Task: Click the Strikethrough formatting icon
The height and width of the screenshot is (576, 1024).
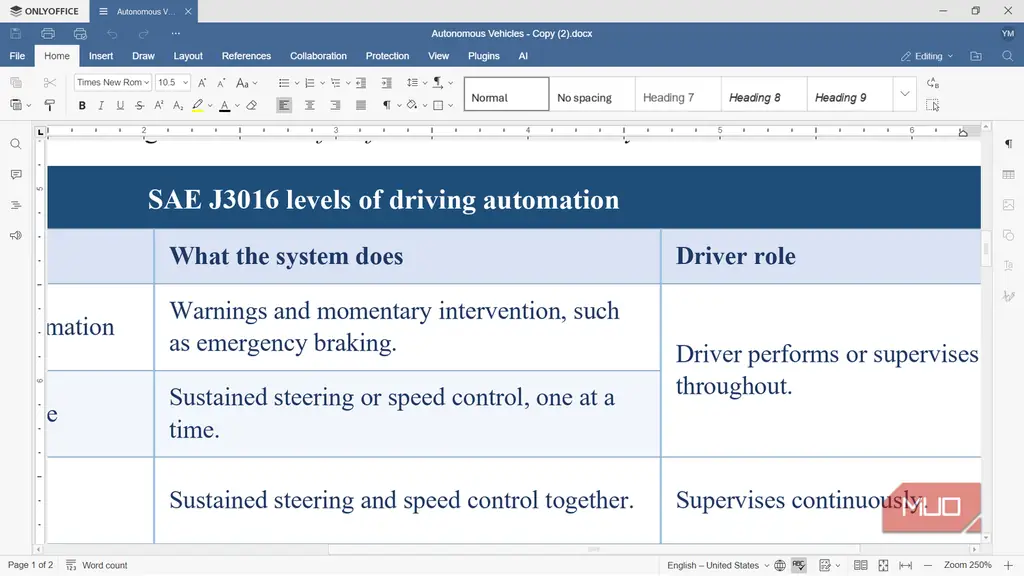Action: coord(139,105)
